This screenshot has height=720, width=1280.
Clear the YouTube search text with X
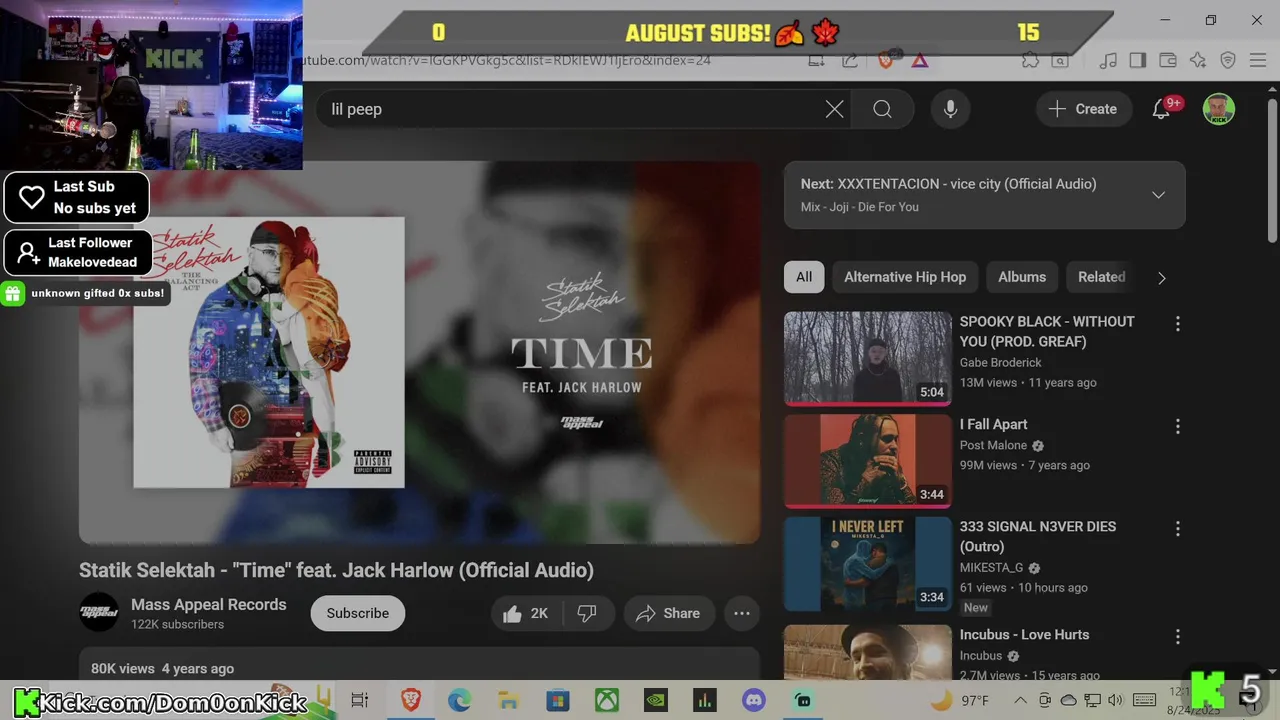tap(834, 109)
